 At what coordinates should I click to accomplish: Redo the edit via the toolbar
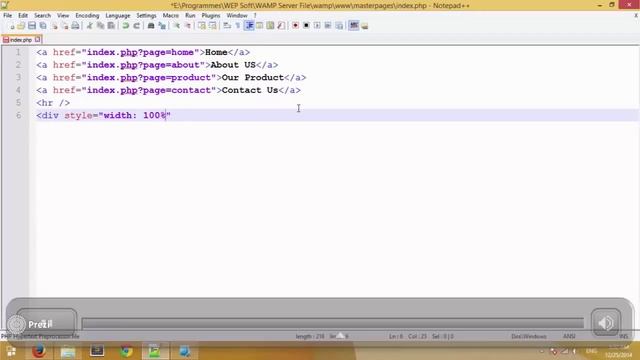(x=137, y=26)
